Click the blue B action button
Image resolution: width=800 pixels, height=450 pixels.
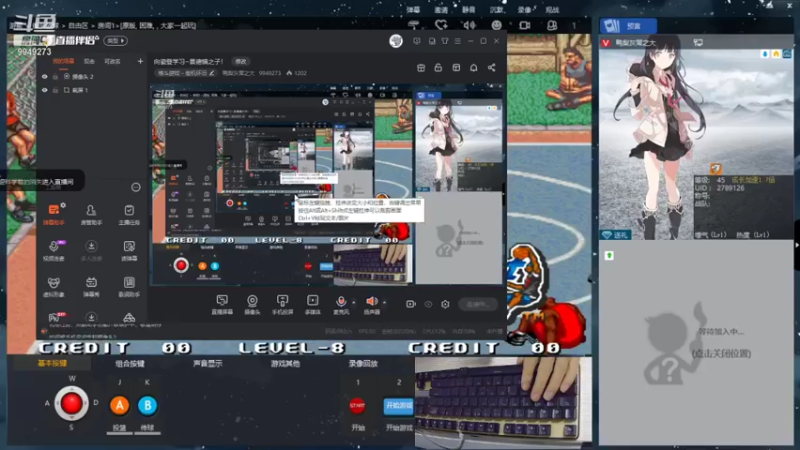pyautogui.click(x=147, y=406)
